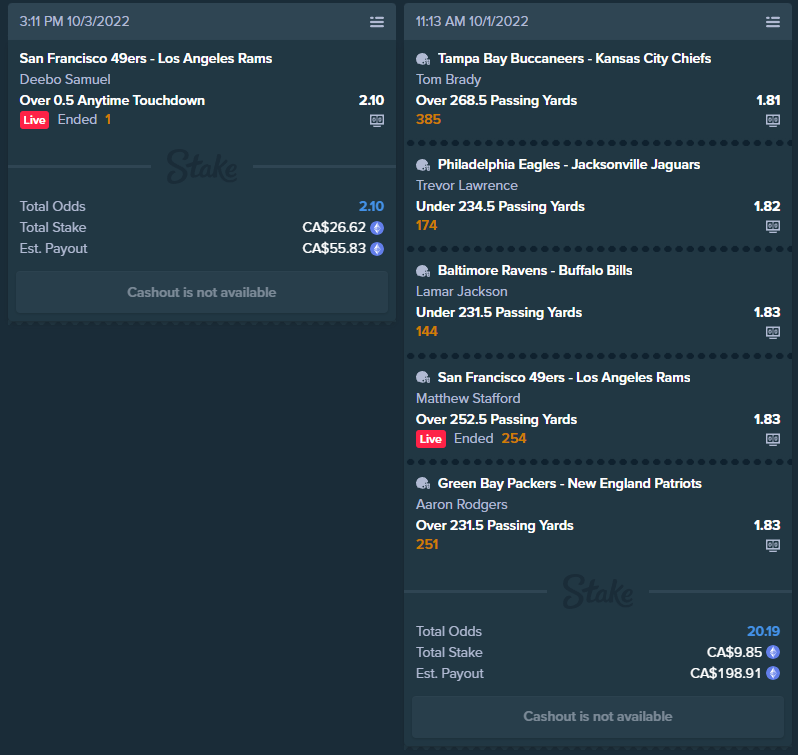
Task: Click Ethereum icon next to CA$198.91 payout
Action: click(773, 674)
